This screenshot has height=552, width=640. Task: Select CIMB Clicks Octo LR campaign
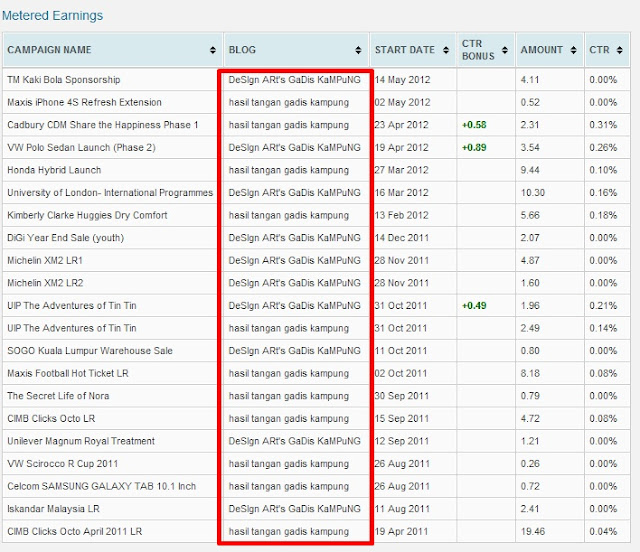pyautogui.click(x=51, y=418)
